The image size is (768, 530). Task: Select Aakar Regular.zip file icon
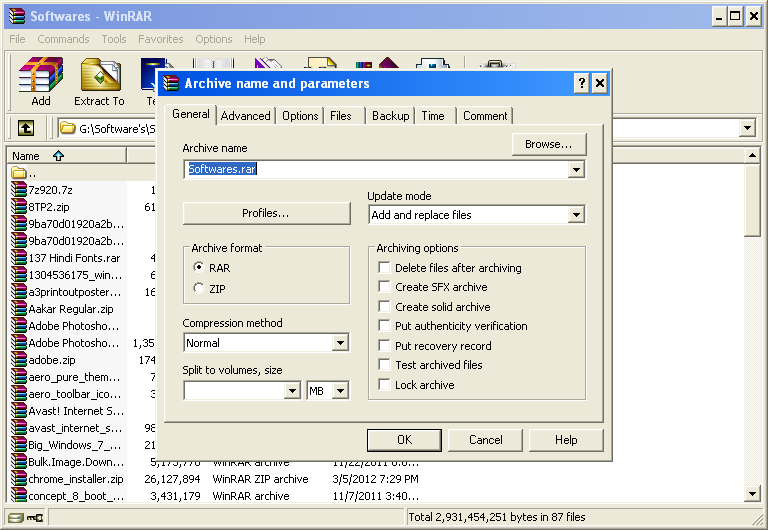19,309
